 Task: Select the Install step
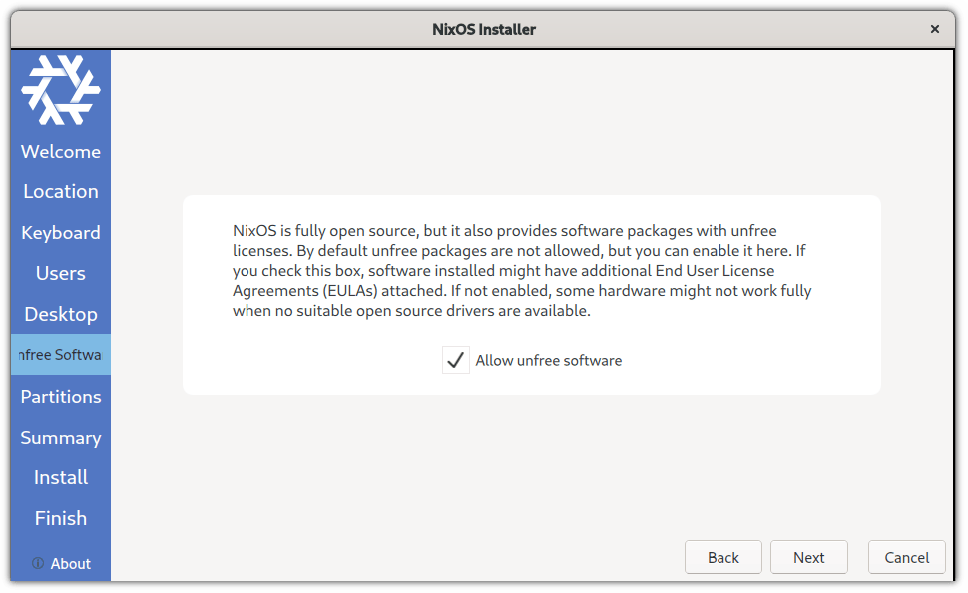tap(61, 477)
